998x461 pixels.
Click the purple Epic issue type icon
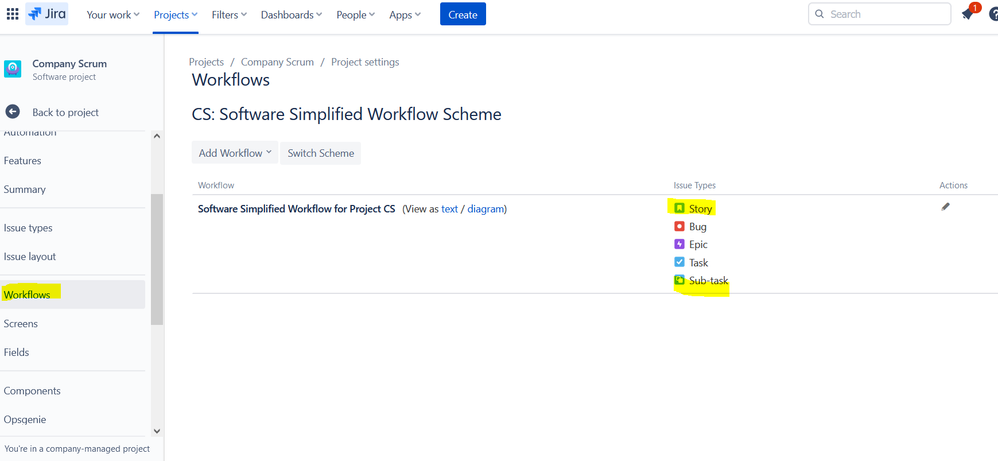(679, 244)
